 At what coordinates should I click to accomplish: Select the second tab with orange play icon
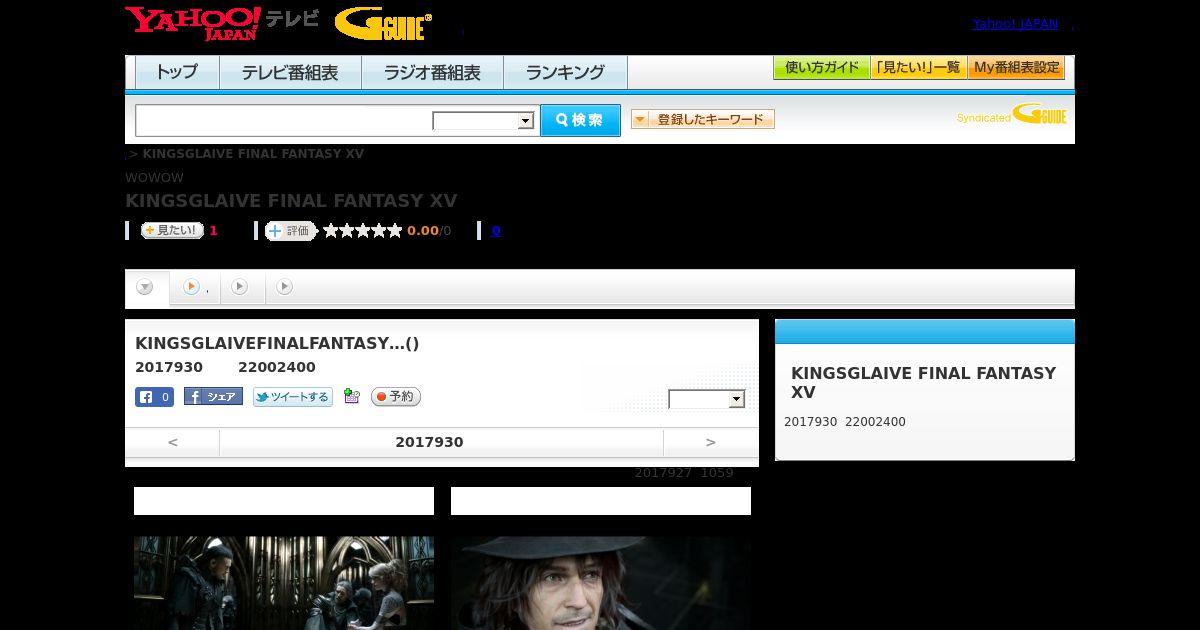[194, 287]
